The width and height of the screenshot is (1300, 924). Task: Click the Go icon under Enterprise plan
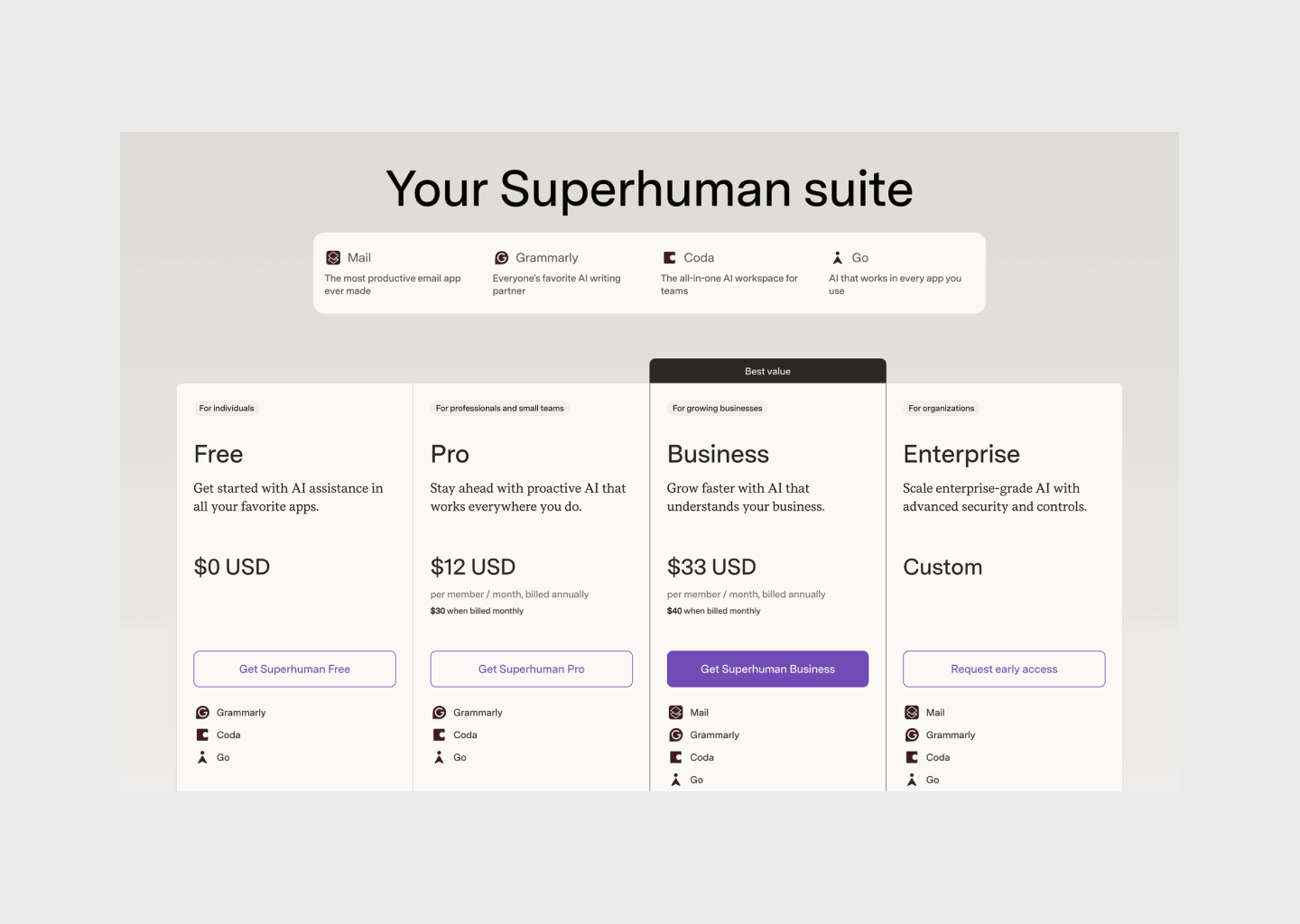point(912,781)
